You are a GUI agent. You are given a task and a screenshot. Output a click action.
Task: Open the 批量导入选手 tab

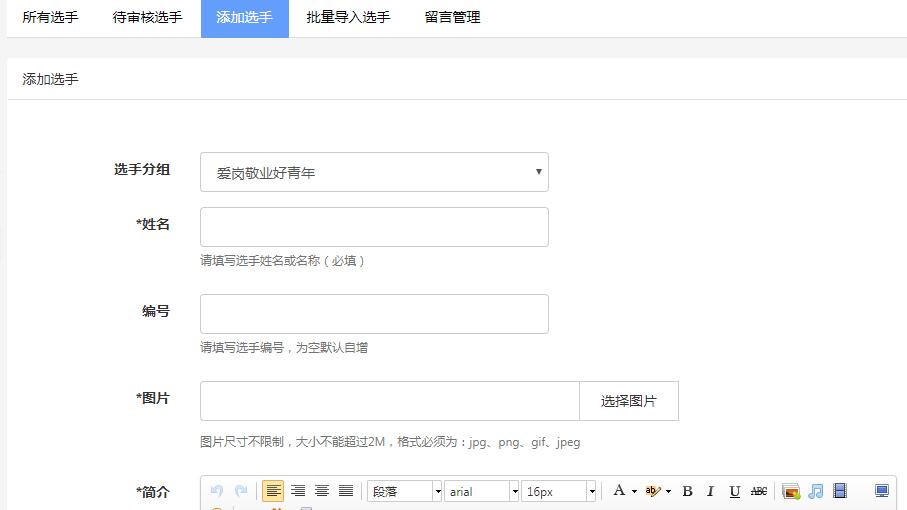[x=348, y=17]
